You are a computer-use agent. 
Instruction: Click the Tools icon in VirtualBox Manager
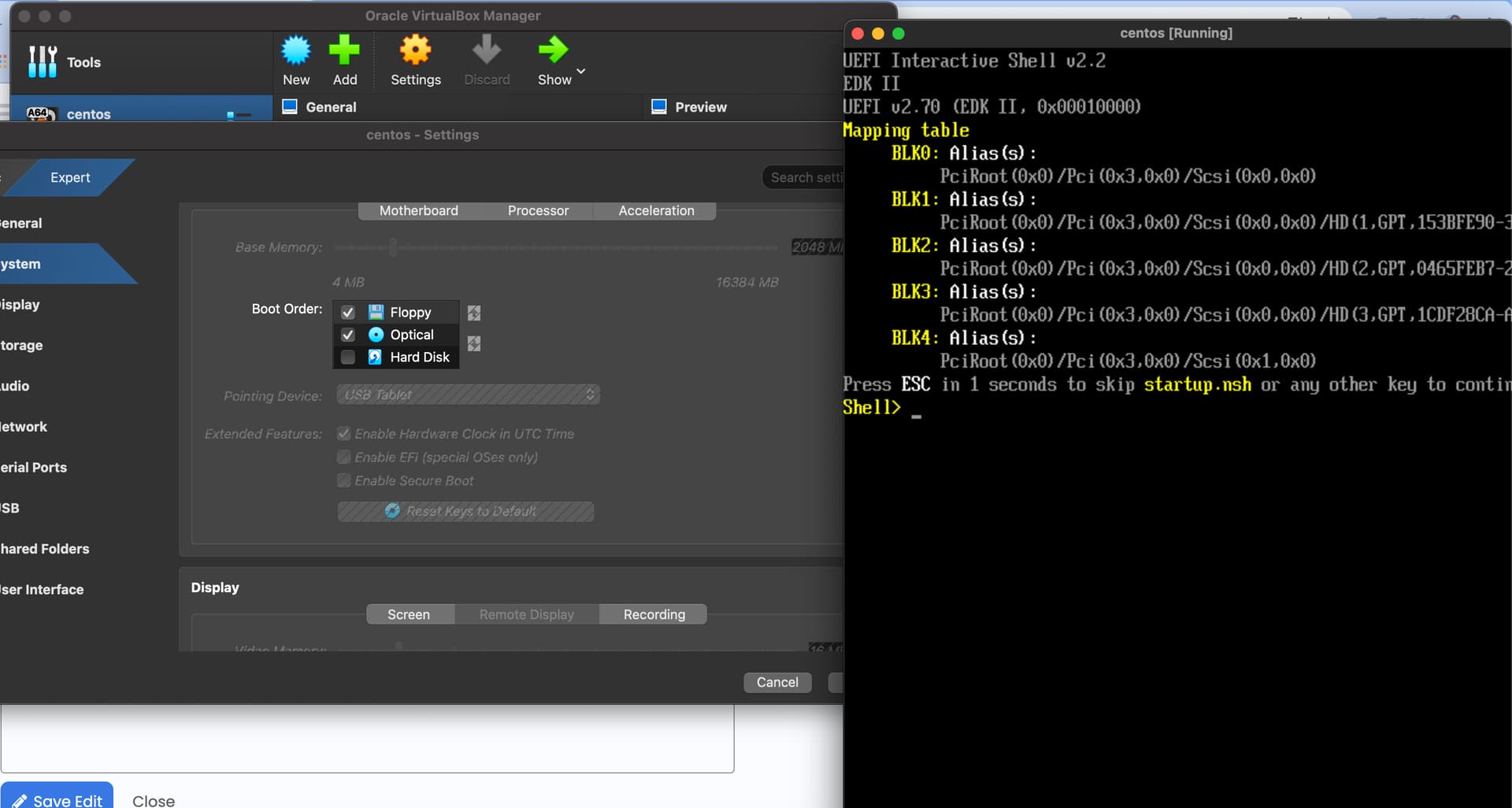click(x=43, y=61)
